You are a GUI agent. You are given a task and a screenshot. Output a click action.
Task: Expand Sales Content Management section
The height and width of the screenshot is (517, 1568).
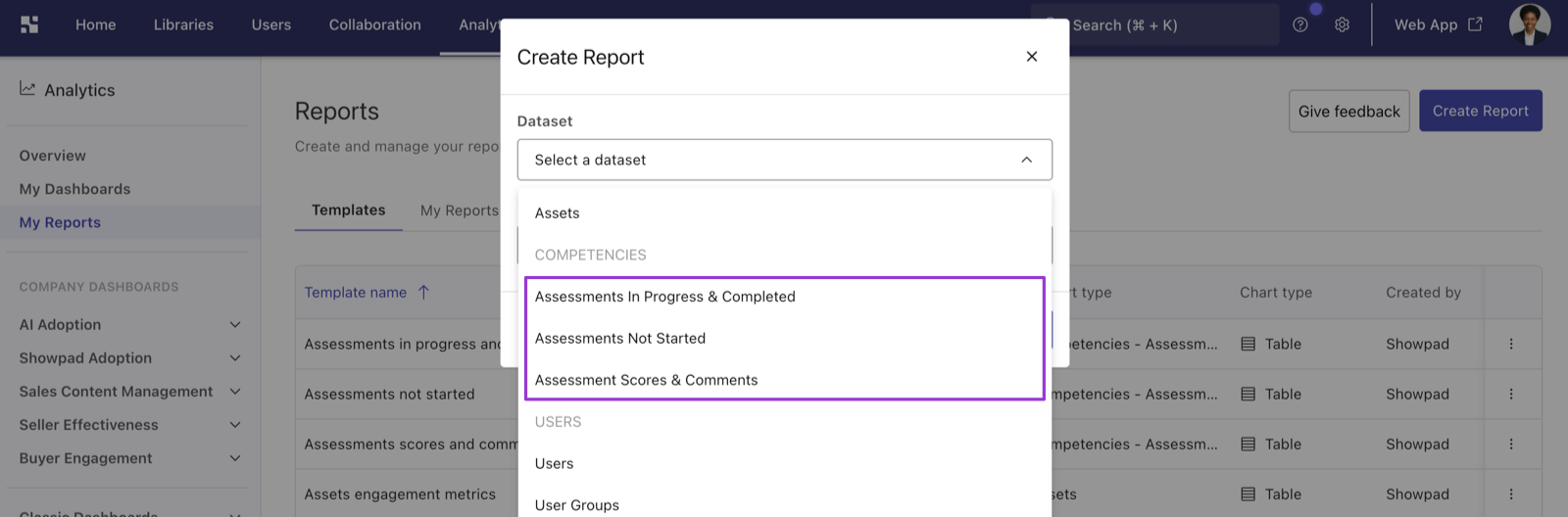(235, 392)
